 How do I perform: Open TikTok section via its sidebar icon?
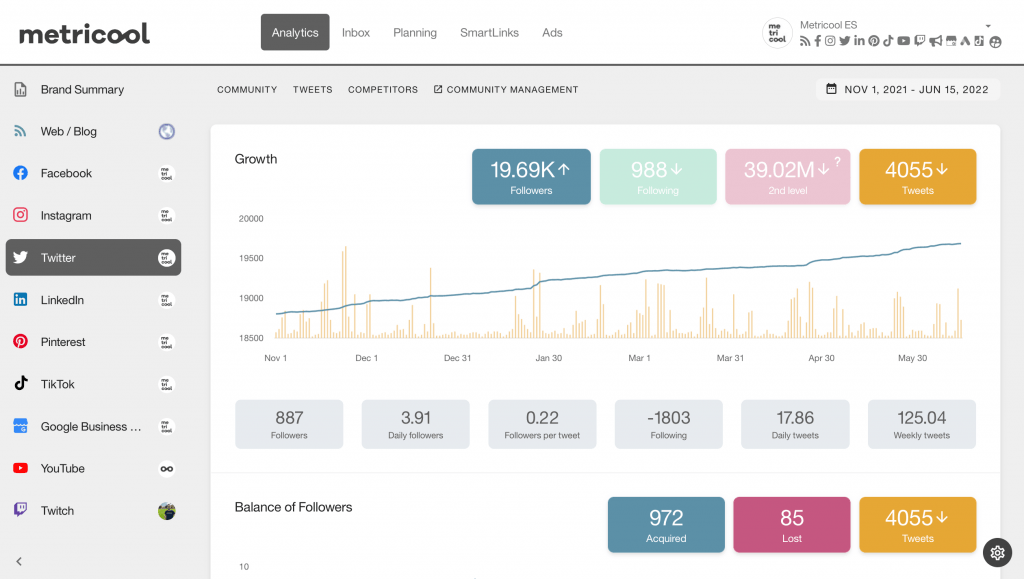tap(21, 383)
